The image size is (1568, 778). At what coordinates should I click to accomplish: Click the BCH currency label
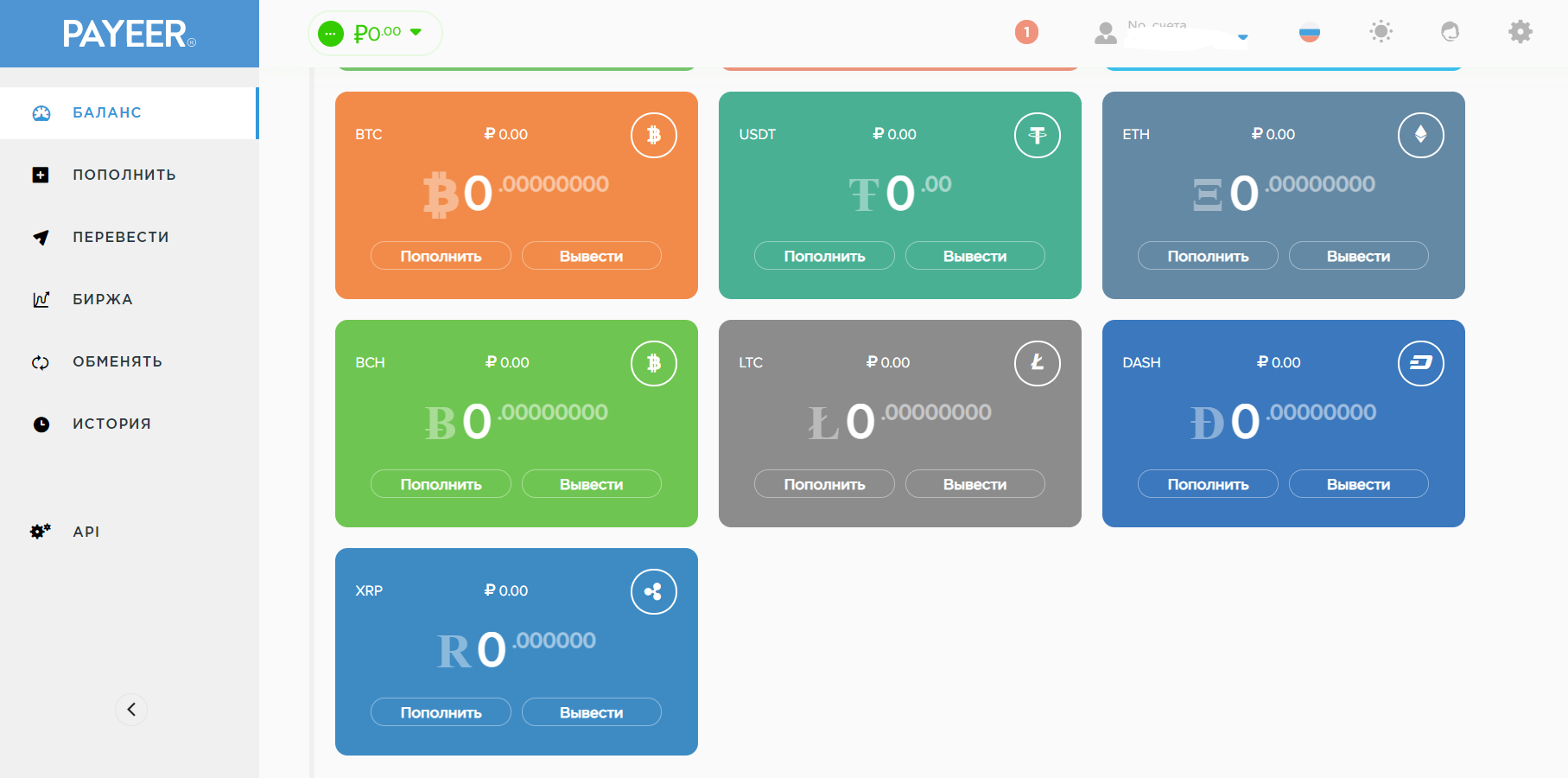pos(370,363)
